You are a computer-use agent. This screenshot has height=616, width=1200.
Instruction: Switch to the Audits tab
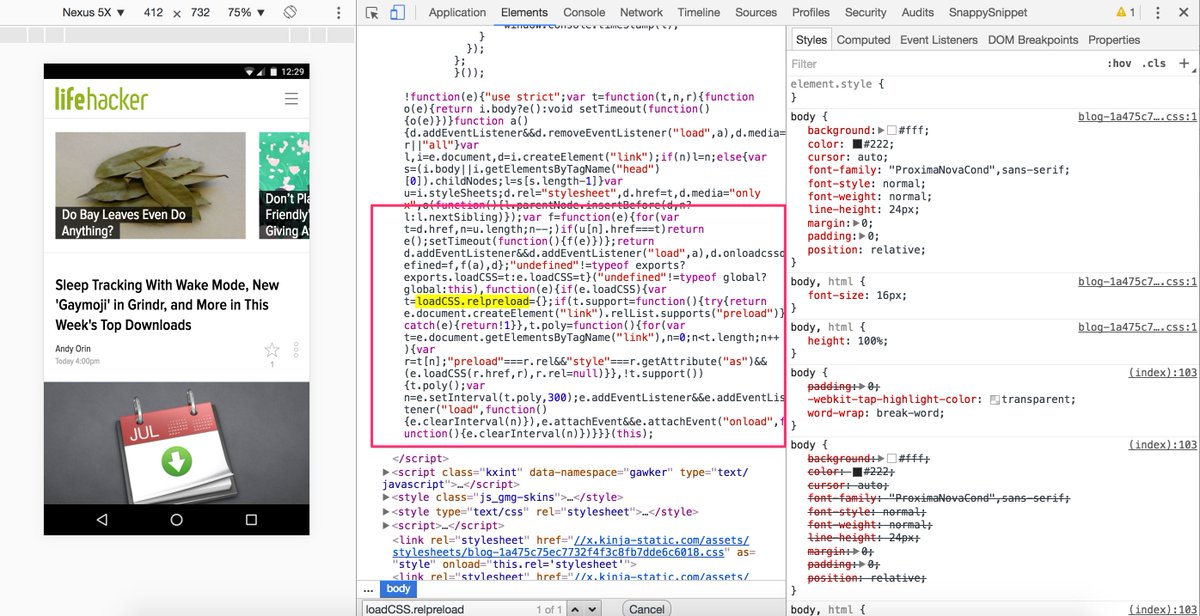click(918, 12)
